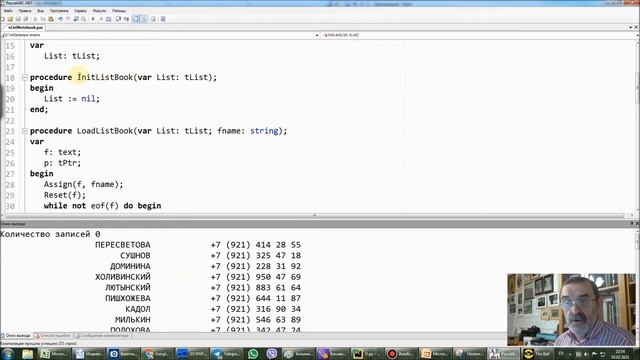640x360 pixels.
Task: Open the Вид menu
Action: (40, 11)
